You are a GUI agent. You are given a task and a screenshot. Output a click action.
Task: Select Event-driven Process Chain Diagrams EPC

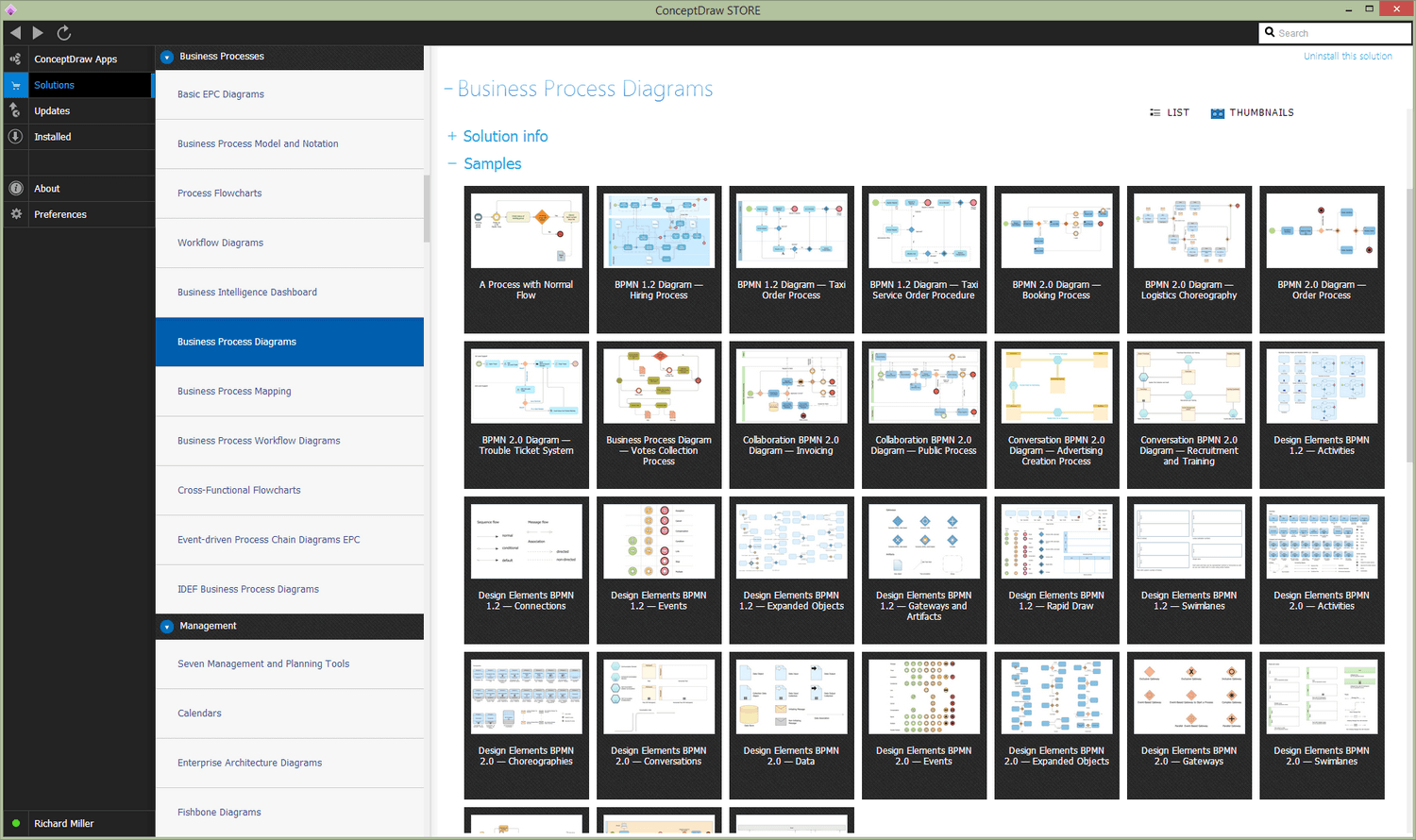tap(290, 540)
